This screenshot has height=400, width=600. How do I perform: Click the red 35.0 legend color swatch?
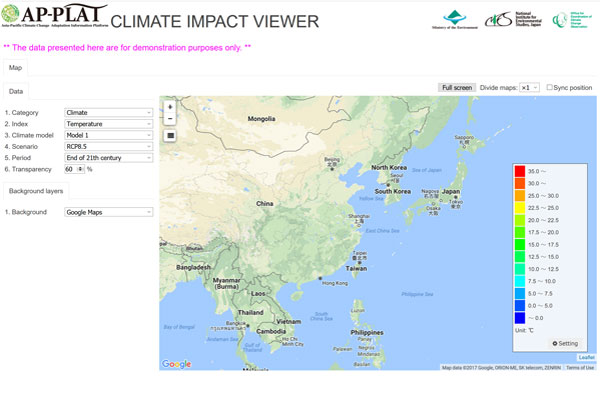point(520,171)
